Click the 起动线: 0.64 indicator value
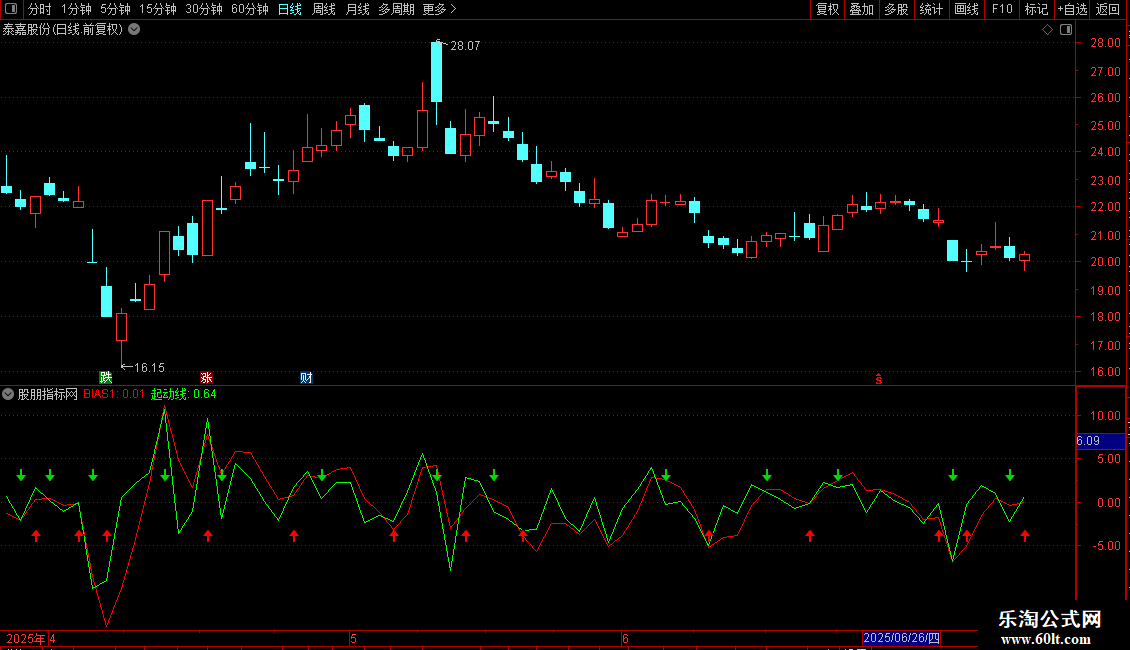The height and width of the screenshot is (650, 1130). click(183, 394)
